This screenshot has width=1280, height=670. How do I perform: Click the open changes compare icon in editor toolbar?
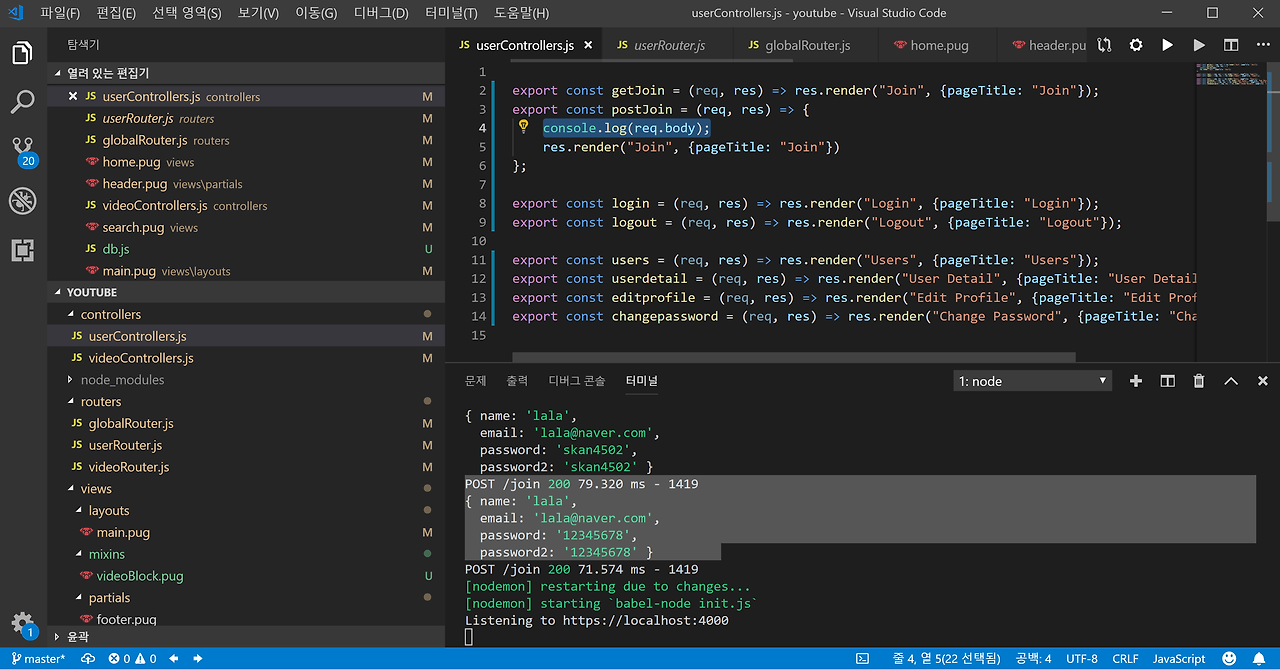[1104, 45]
